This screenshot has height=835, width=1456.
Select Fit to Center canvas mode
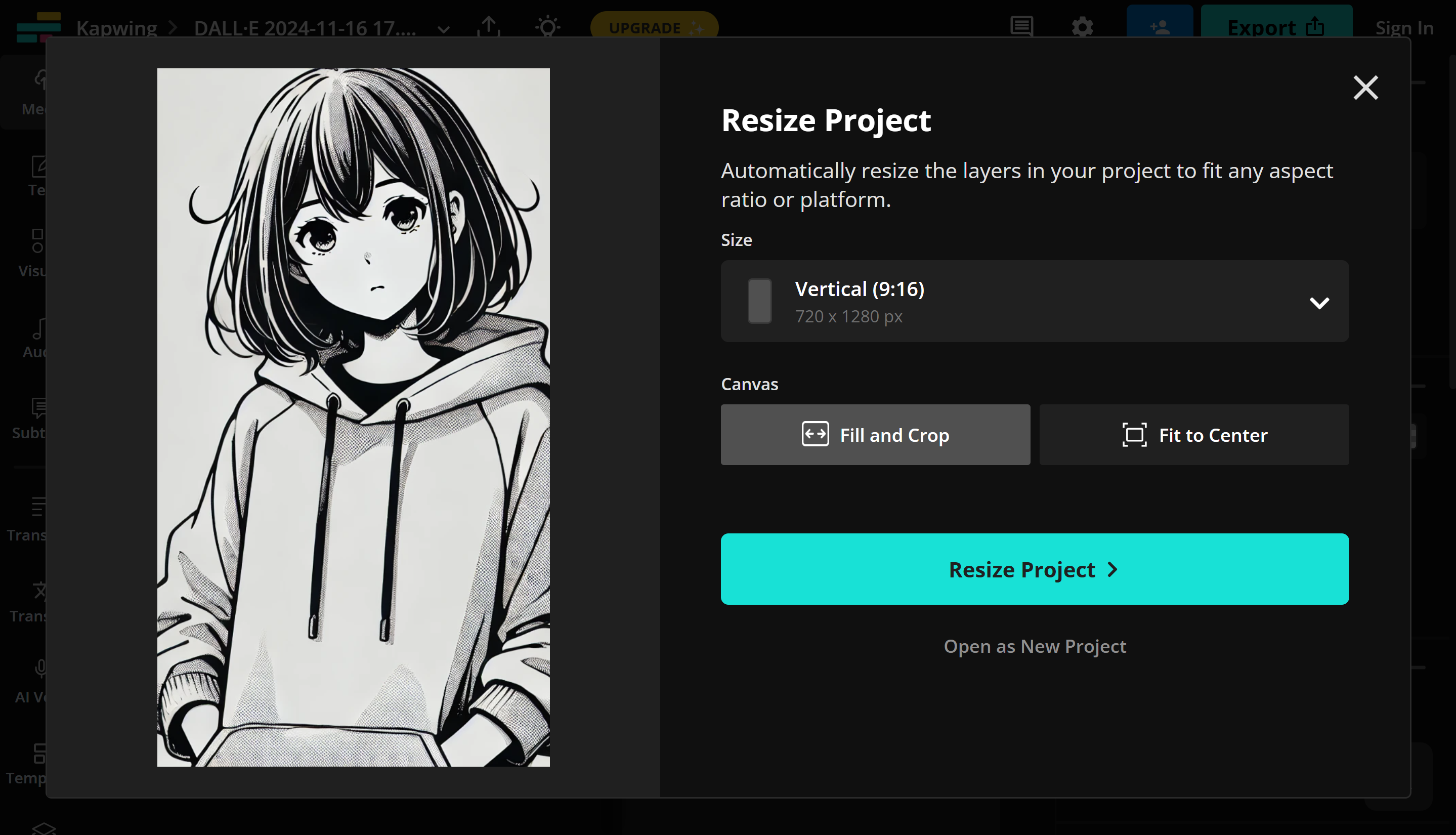[x=1193, y=435]
